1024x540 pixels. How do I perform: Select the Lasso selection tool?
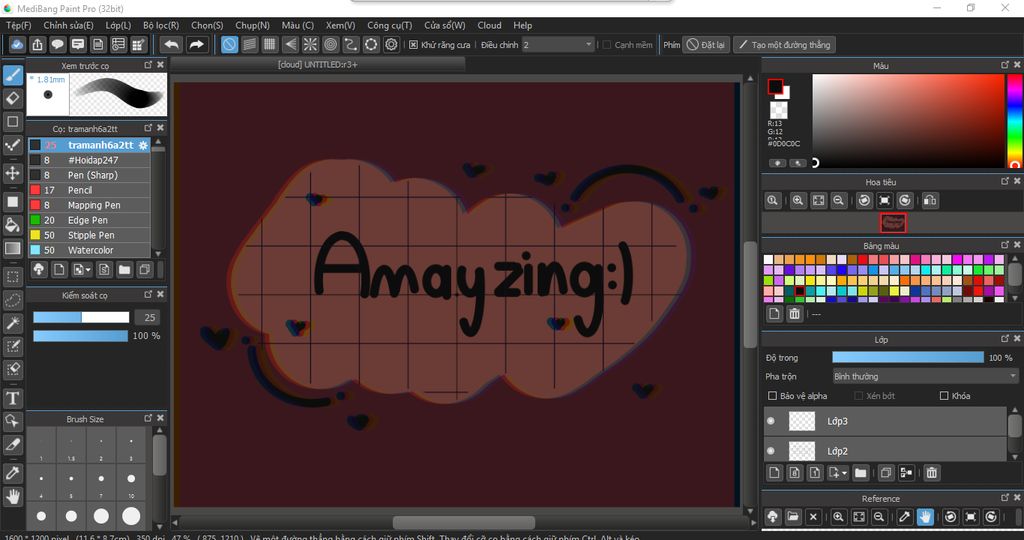[x=12, y=300]
